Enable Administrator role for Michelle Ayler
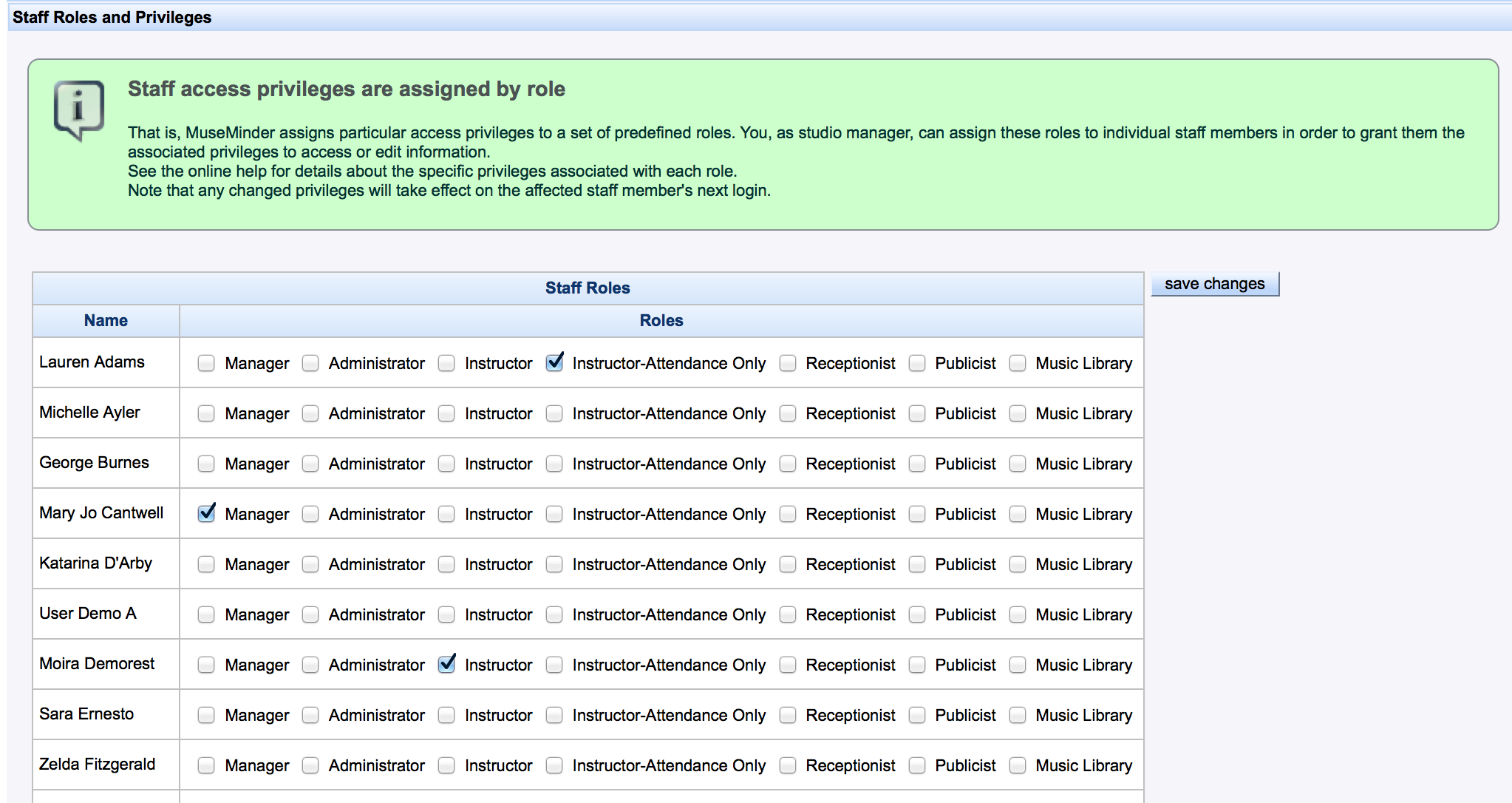1512x803 pixels. click(x=310, y=413)
